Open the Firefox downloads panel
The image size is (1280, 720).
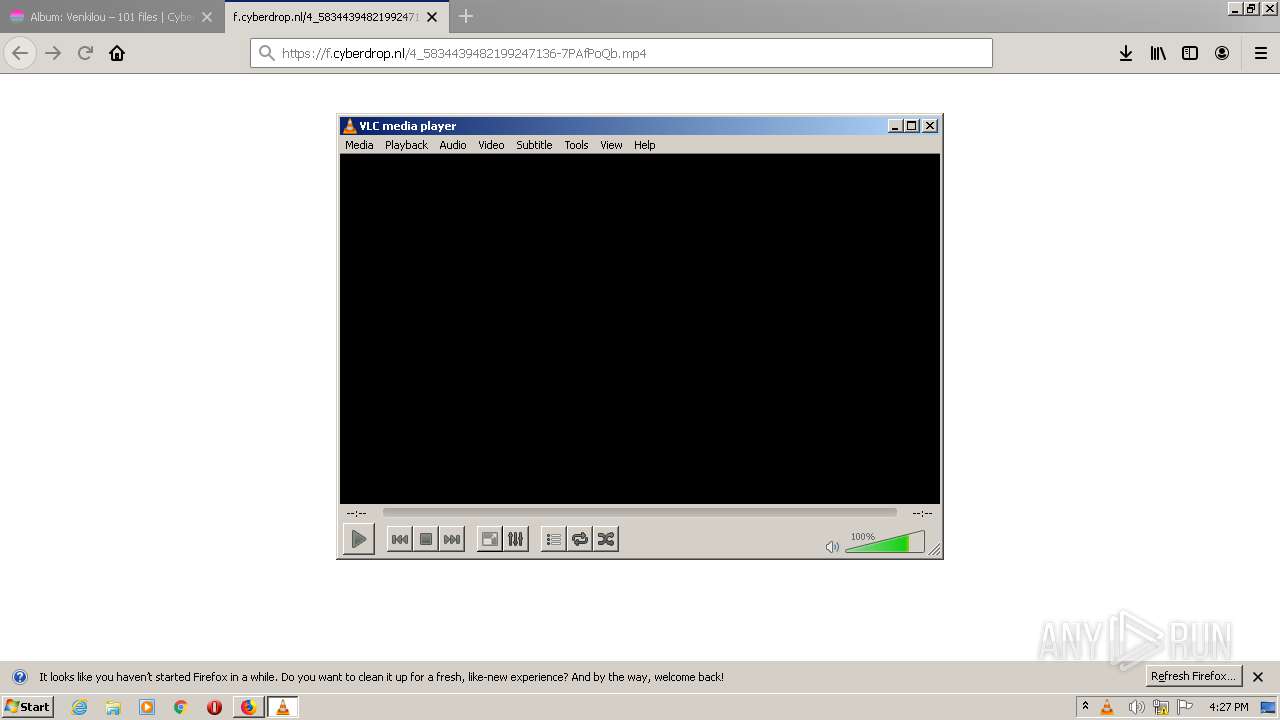tap(1126, 53)
